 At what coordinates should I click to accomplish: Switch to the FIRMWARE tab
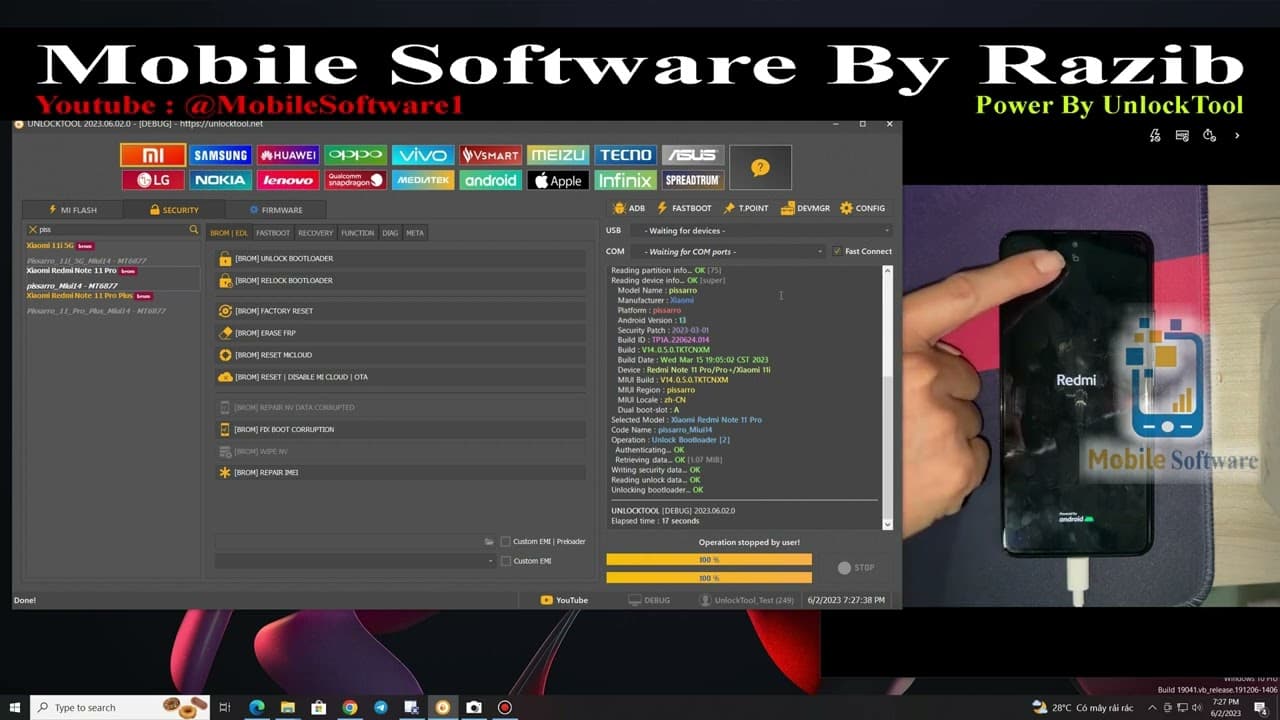coord(276,210)
